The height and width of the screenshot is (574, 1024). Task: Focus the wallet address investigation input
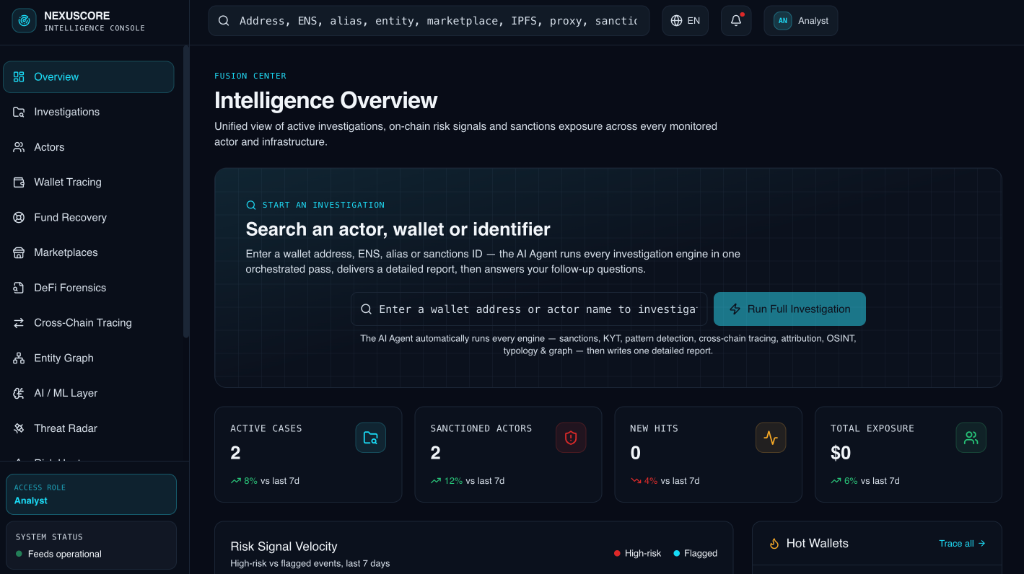click(x=529, y=310)
